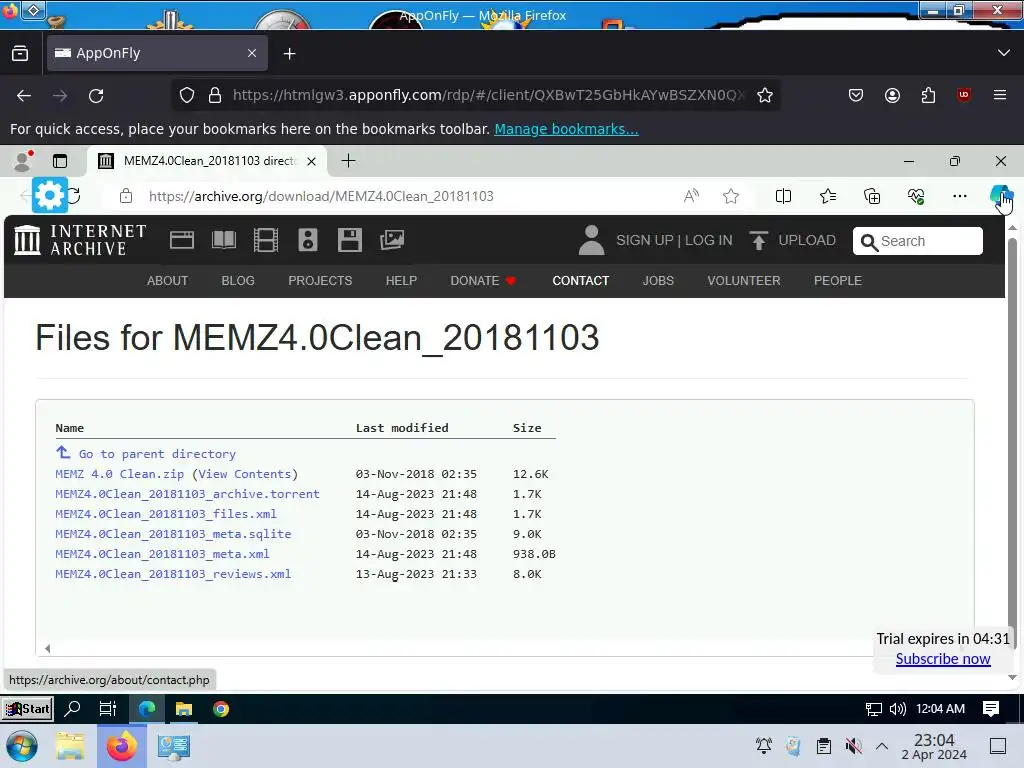Screen dimensions: 1024x768
Task: Open MEMZ4.0Clean_20181103_archive.torrent link
Action: pyautogui.click(x=187, y=494)
